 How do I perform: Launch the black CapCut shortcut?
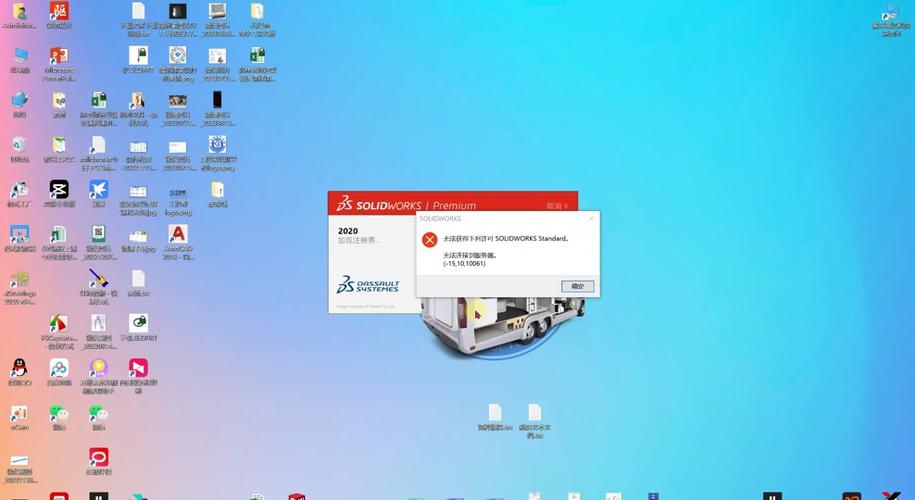[x=59, y=194]
